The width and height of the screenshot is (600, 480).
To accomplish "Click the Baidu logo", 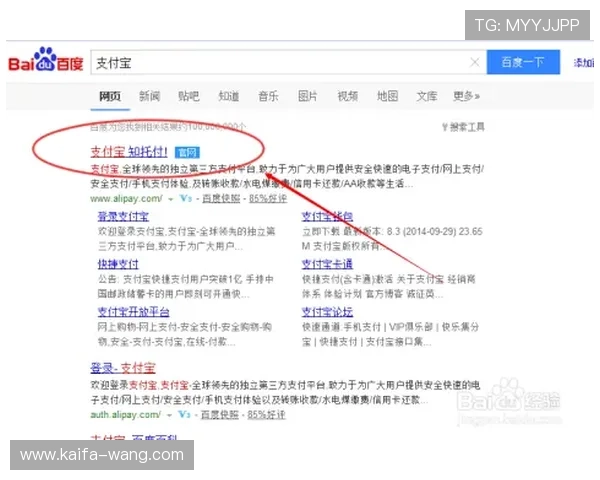I will pos(46,60).
